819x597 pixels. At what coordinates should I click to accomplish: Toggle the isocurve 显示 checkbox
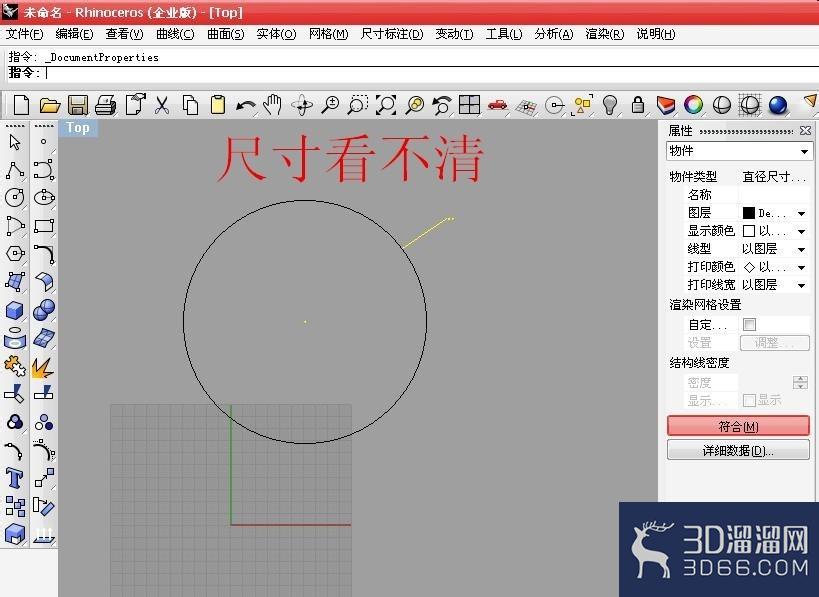tap(749, 400)
